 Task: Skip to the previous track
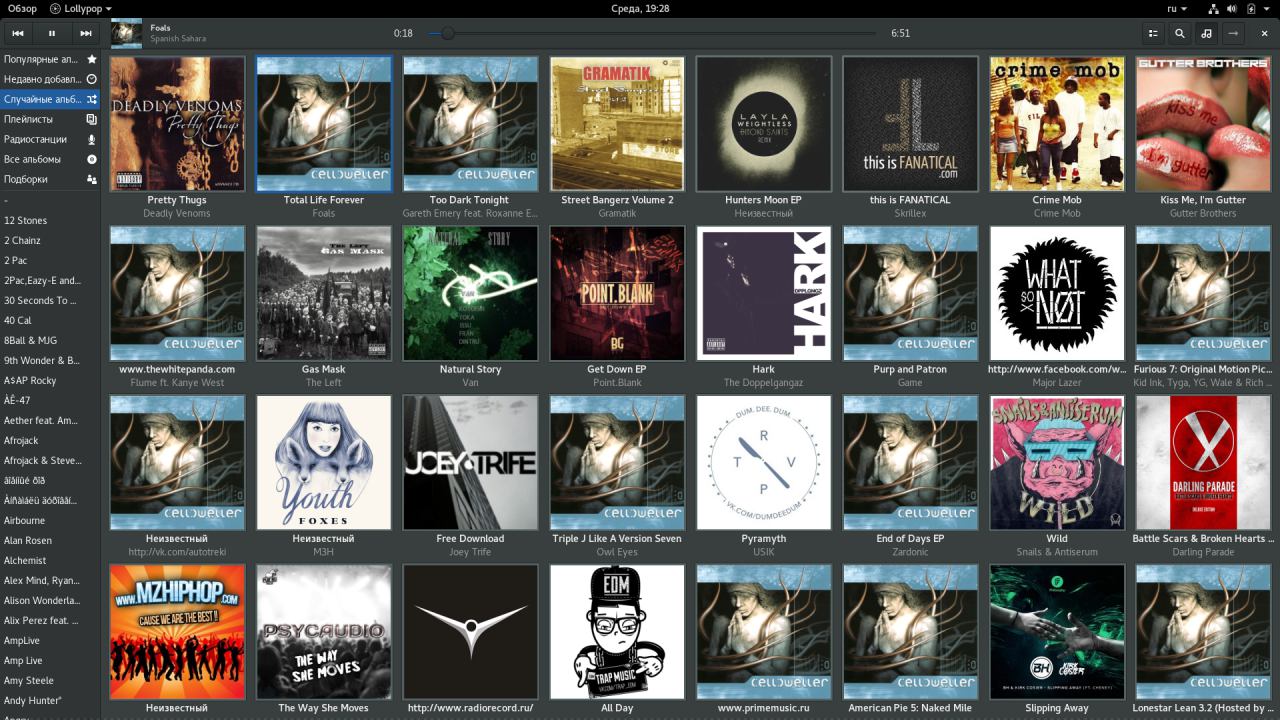pyautogui.click(x=18, y=33)
